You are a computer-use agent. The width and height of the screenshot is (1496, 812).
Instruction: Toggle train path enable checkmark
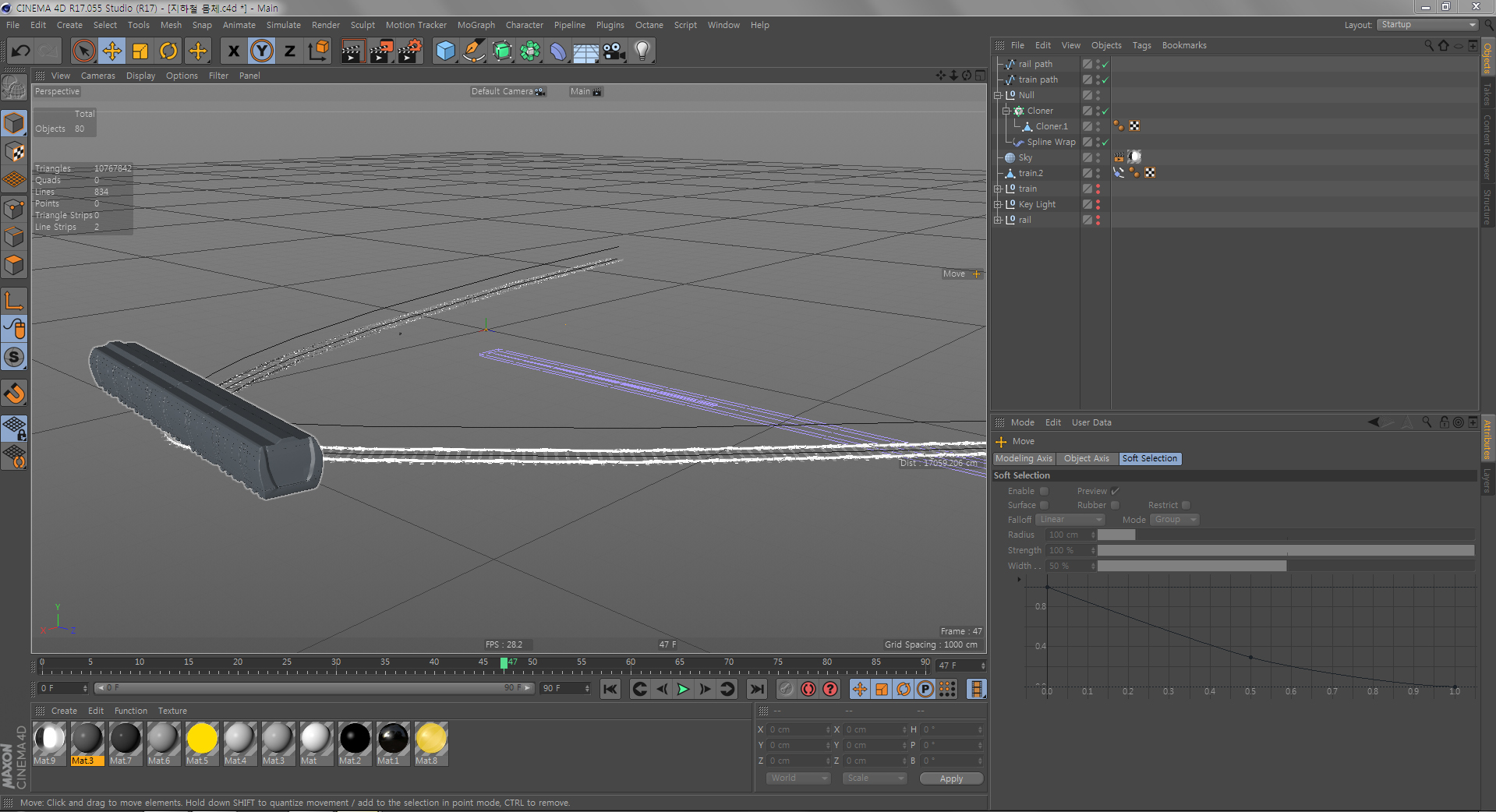point(1105,79)
